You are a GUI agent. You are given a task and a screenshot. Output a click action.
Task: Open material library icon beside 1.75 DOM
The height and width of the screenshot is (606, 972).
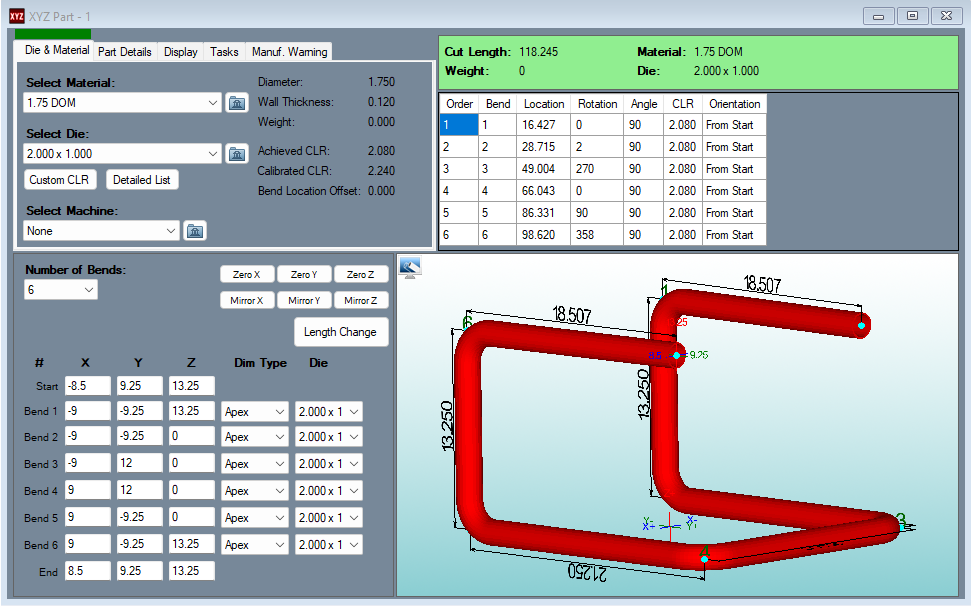click(x=236, y=103)
